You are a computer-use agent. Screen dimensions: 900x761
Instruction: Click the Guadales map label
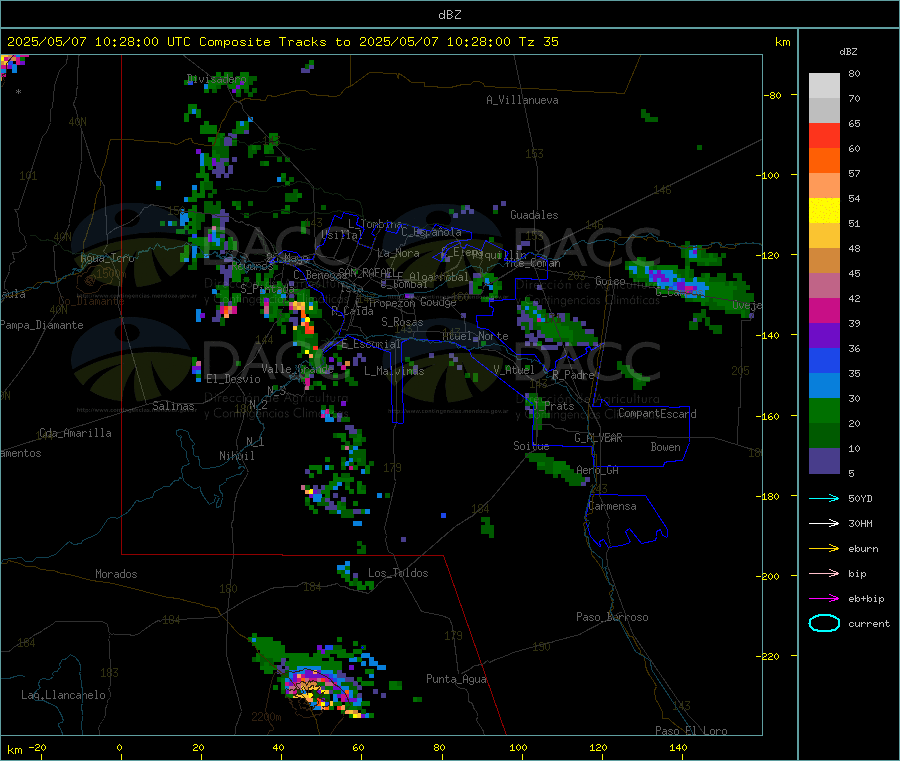point(534,215)
